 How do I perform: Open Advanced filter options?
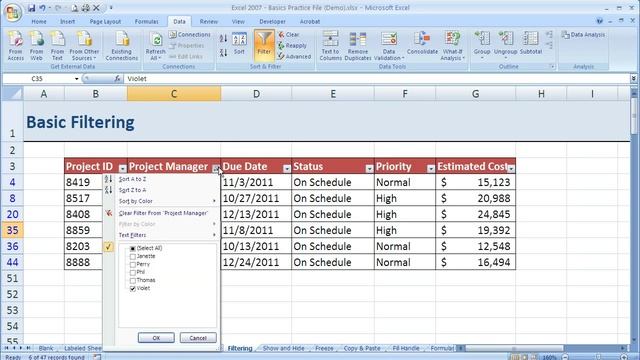294,57
